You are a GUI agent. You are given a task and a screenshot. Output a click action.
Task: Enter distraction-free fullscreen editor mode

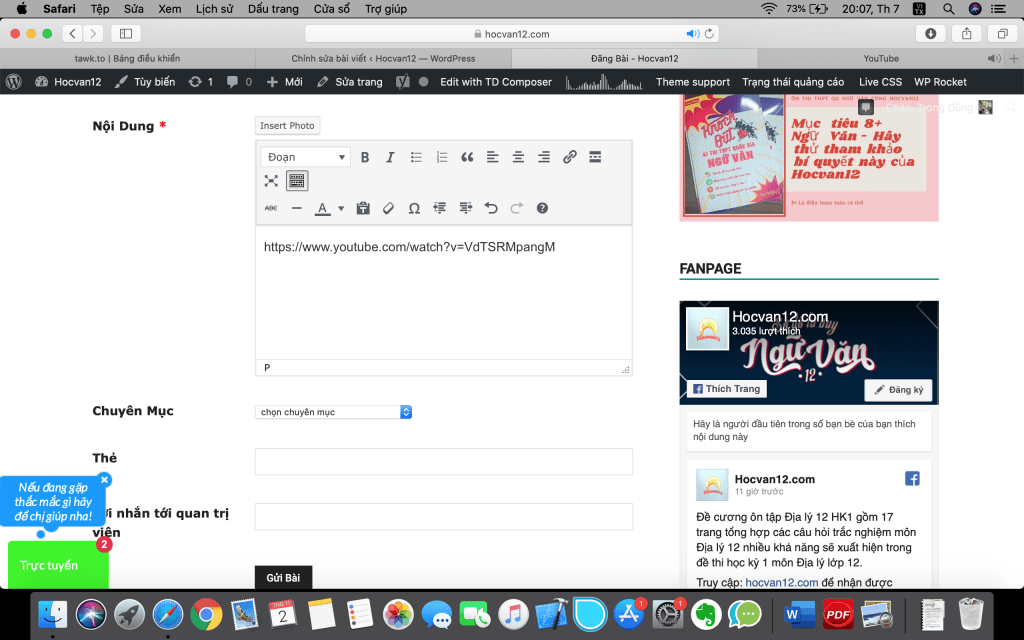(x=271, y=181)
